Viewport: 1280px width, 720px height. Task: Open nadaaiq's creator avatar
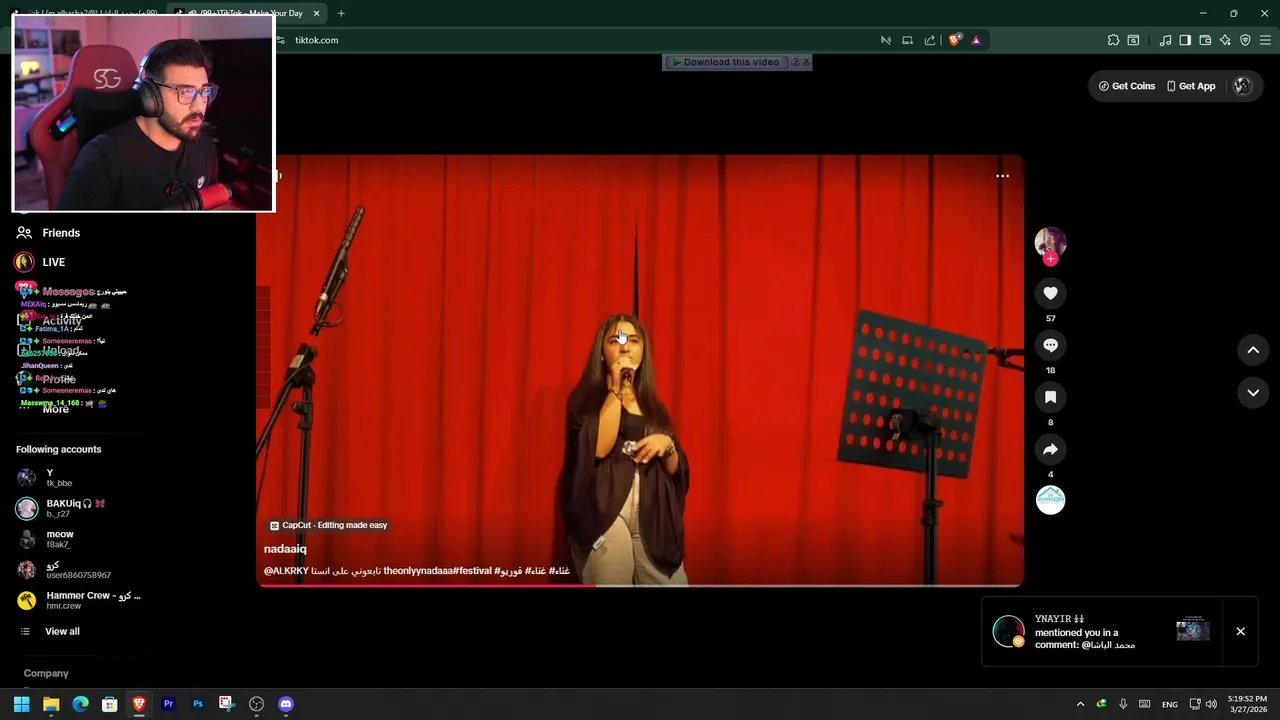1050,242
